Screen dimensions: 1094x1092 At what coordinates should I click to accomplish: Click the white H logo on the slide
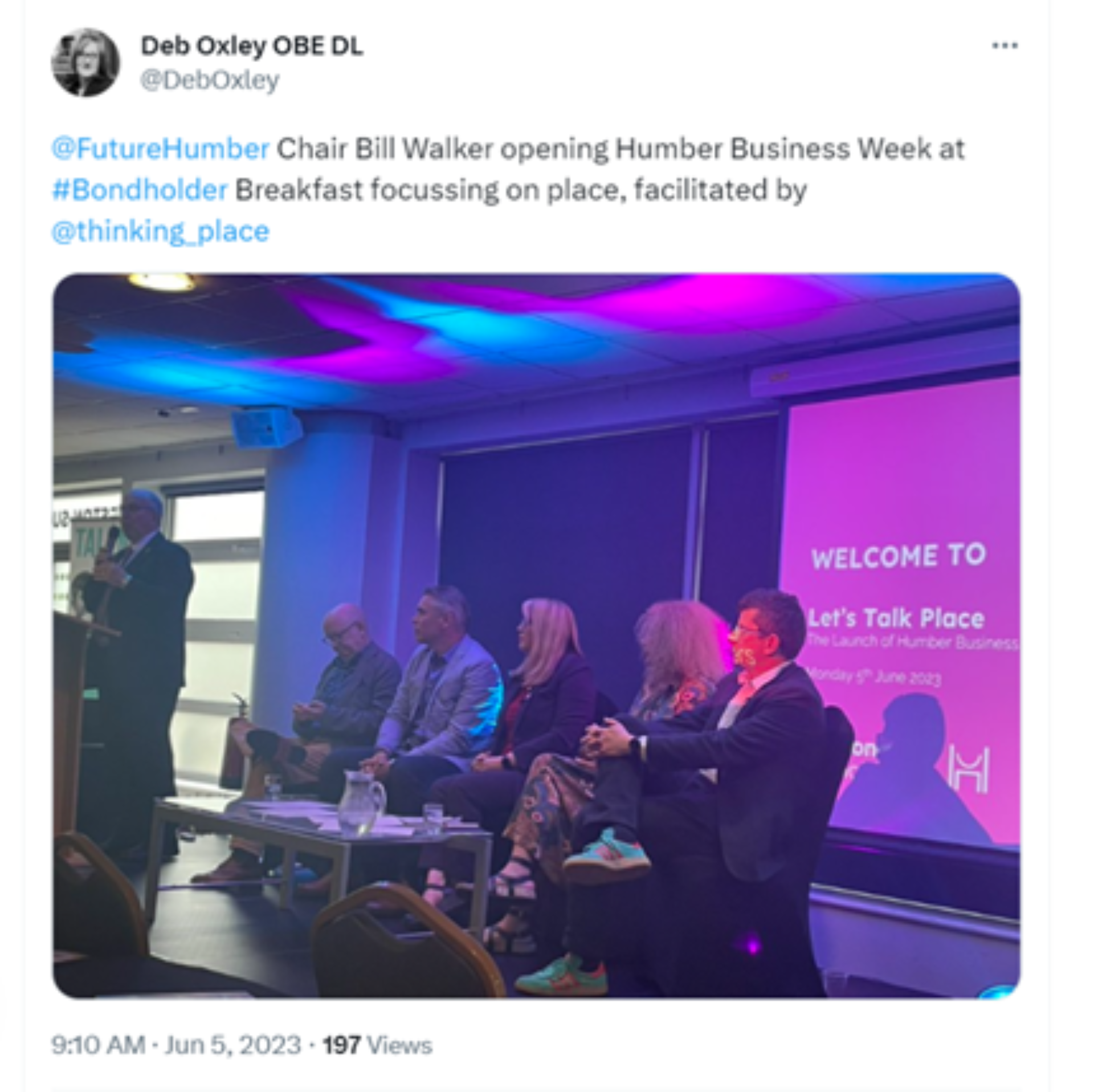(968, 771)
